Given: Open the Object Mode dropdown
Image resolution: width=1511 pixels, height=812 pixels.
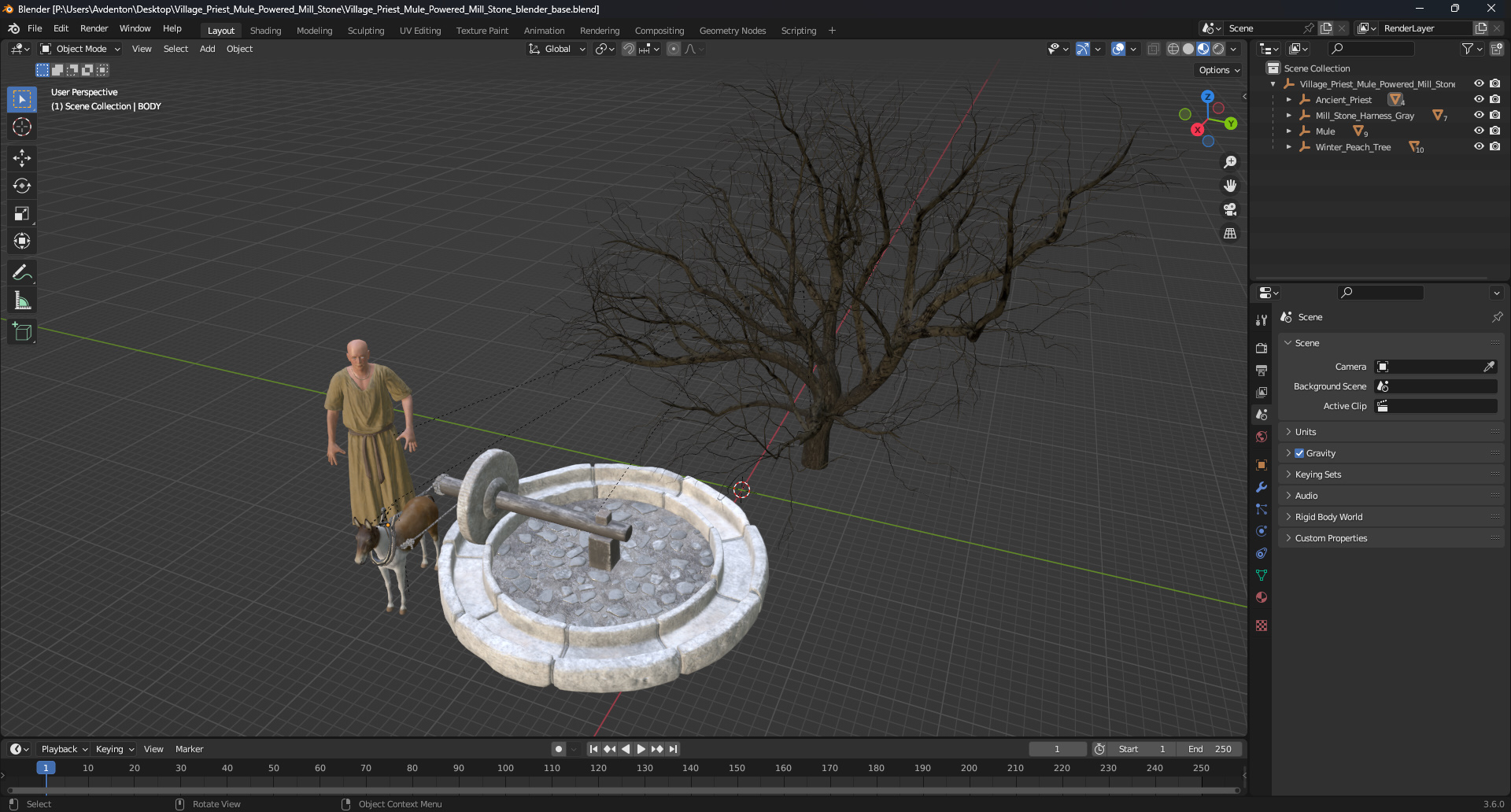Looking at the screenshot, I should point(80,49).
